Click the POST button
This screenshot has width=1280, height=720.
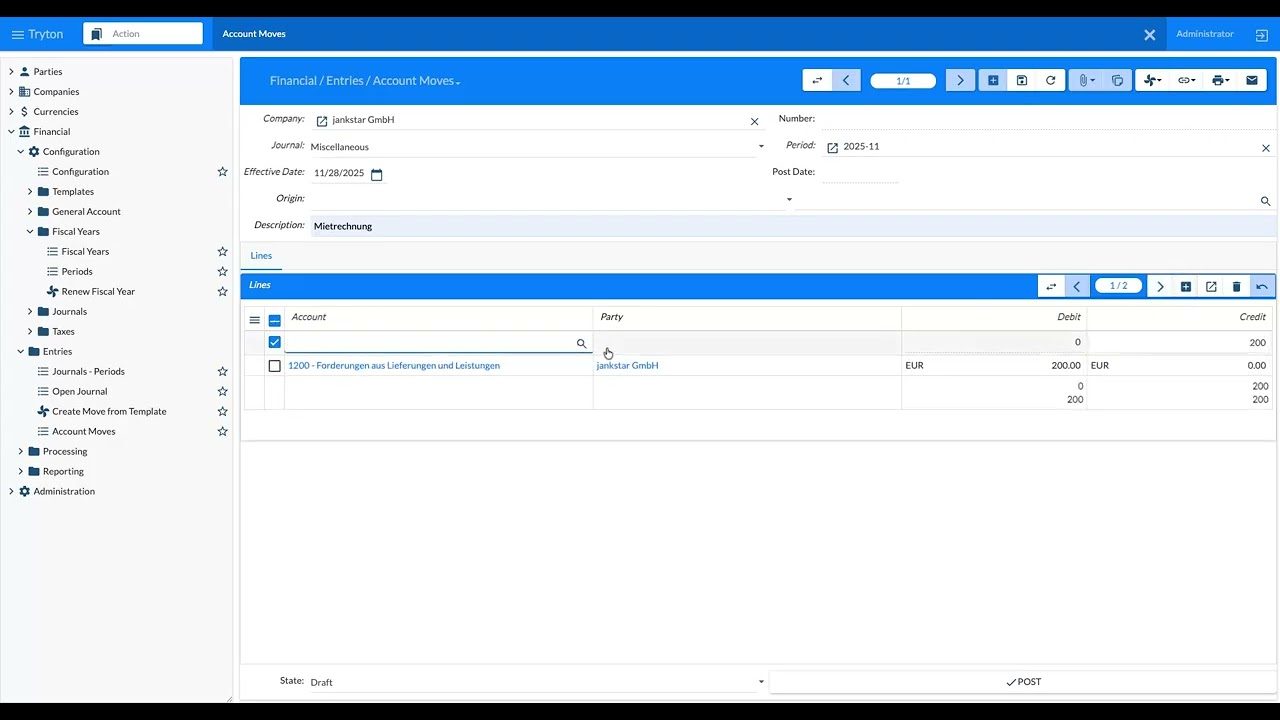click(x=1023, y=682)
